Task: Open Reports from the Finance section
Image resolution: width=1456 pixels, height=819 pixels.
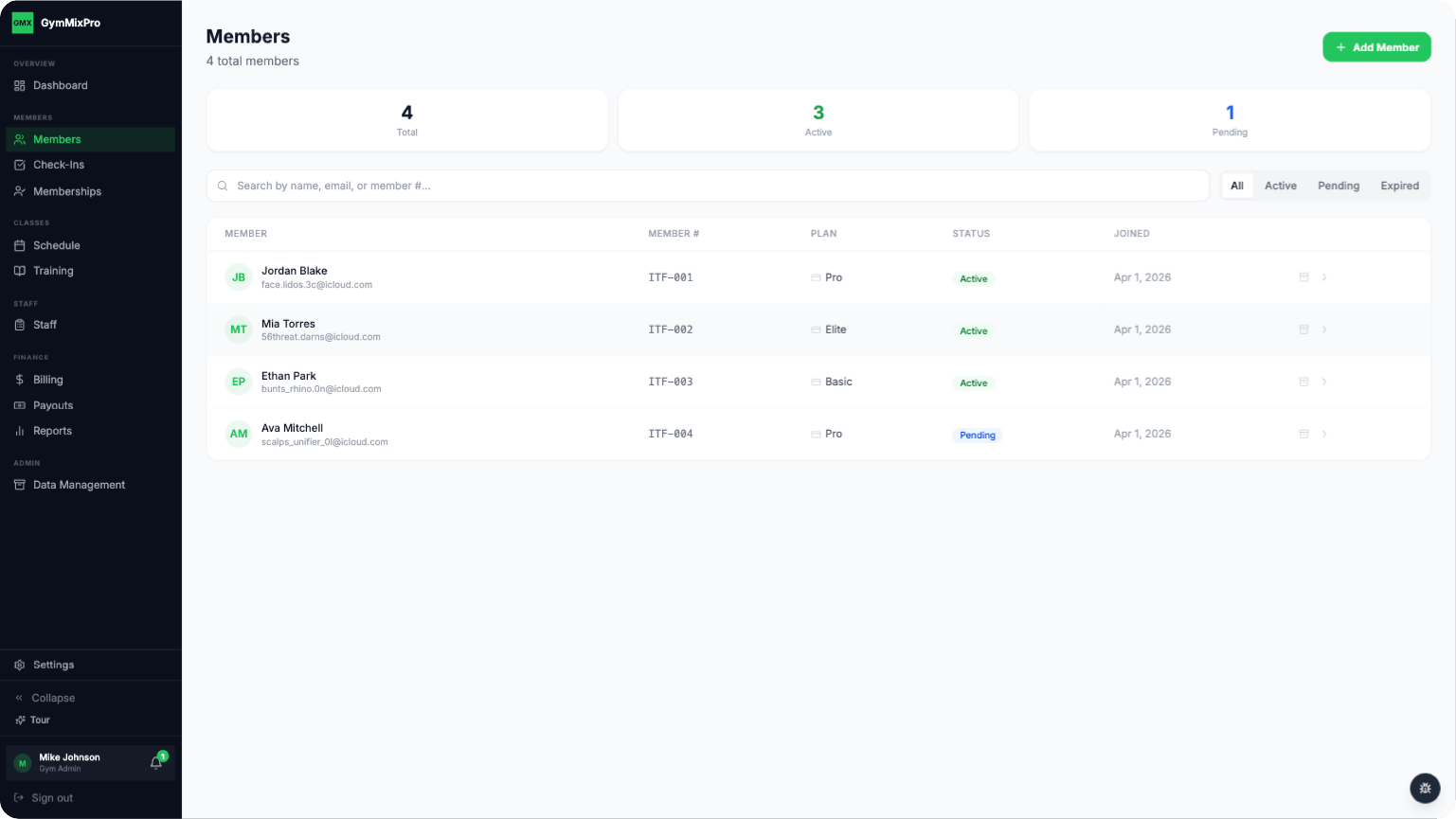Action: [53, 431]
